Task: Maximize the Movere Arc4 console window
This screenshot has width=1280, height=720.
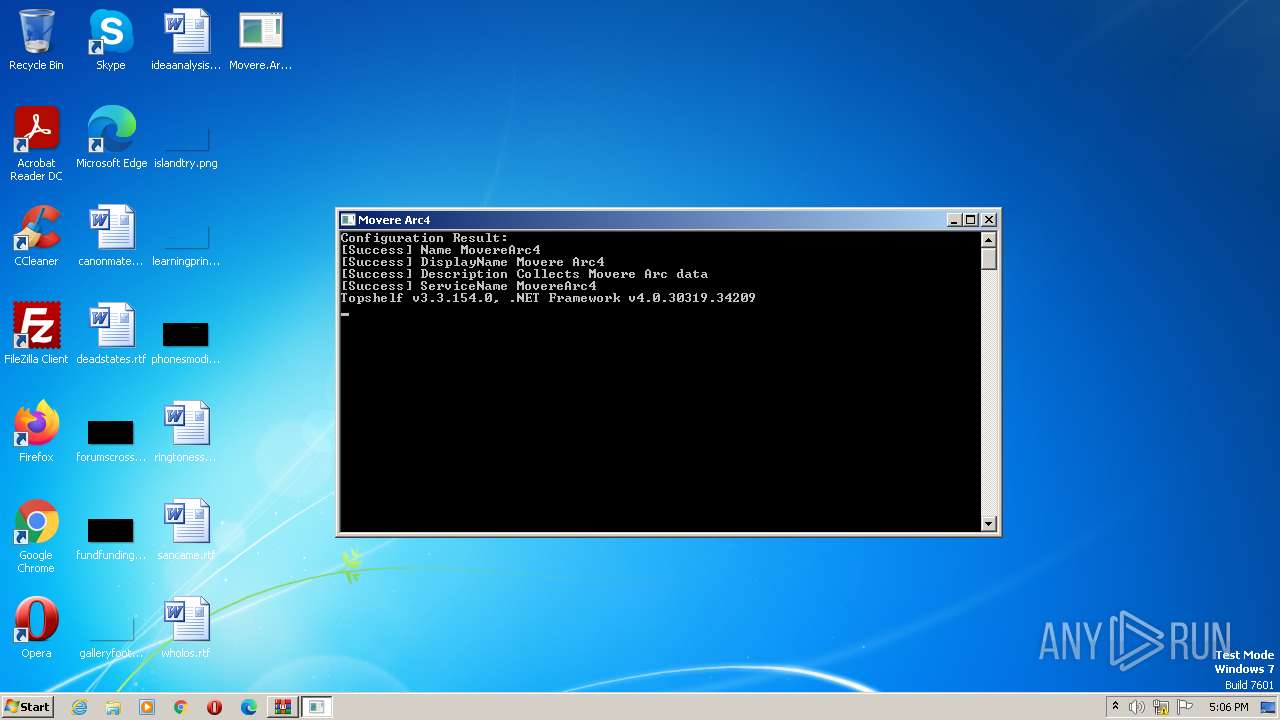Action: 971,220
